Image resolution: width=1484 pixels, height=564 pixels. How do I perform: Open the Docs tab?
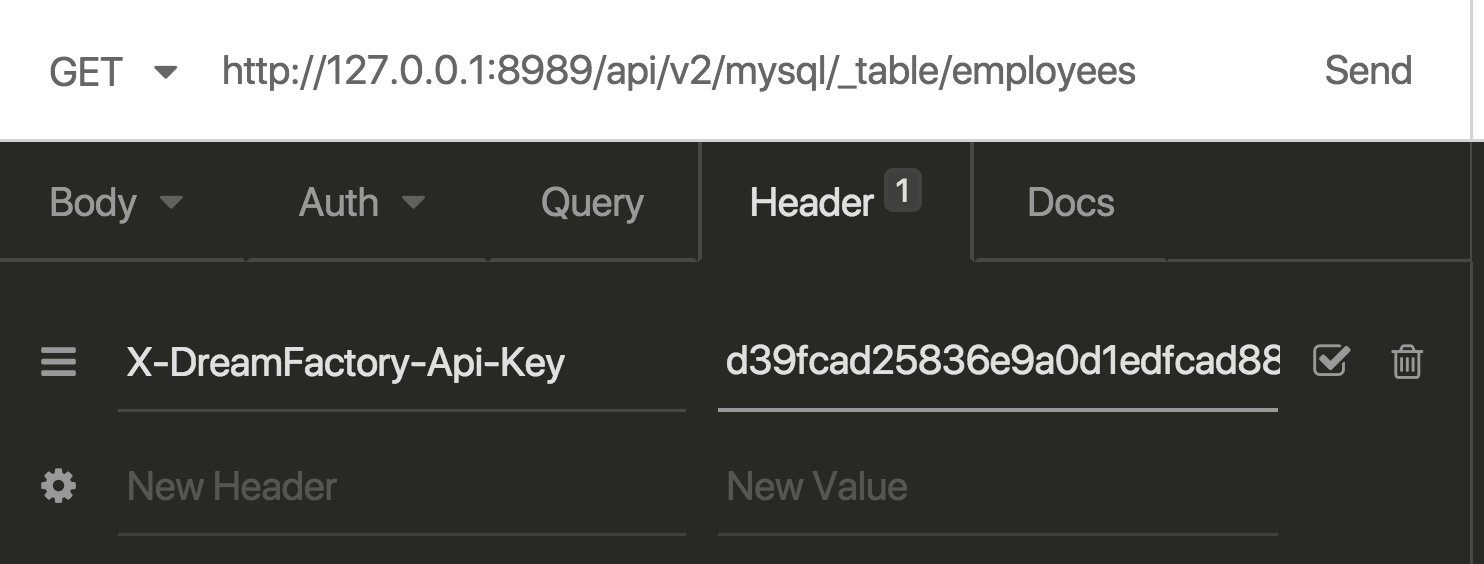pyautogui.click(x=1070, y=203)
